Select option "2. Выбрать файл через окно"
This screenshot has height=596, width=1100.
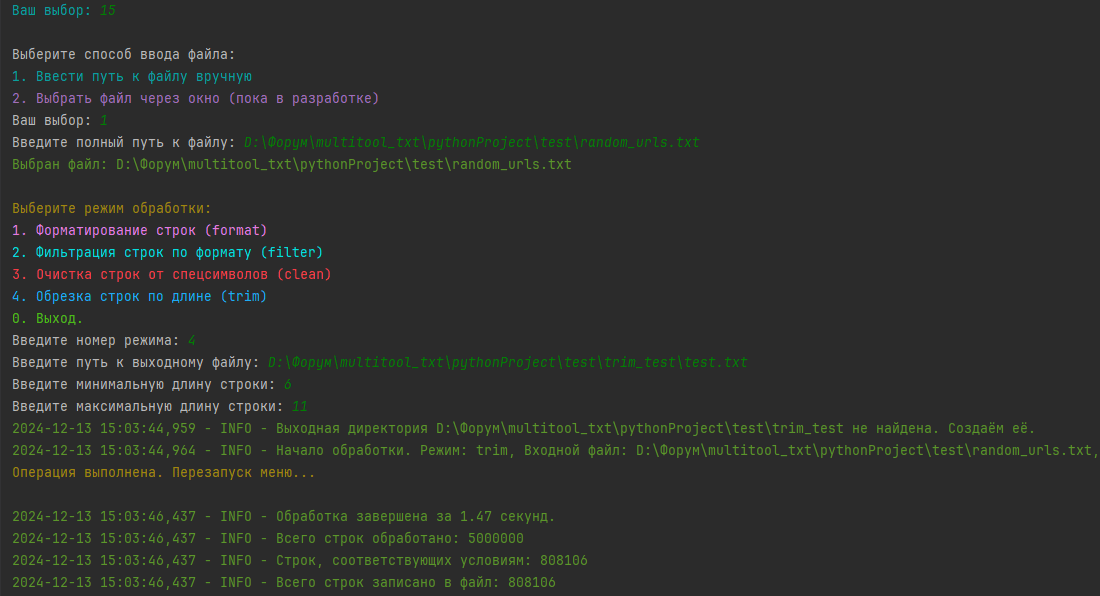coord(195,99)
